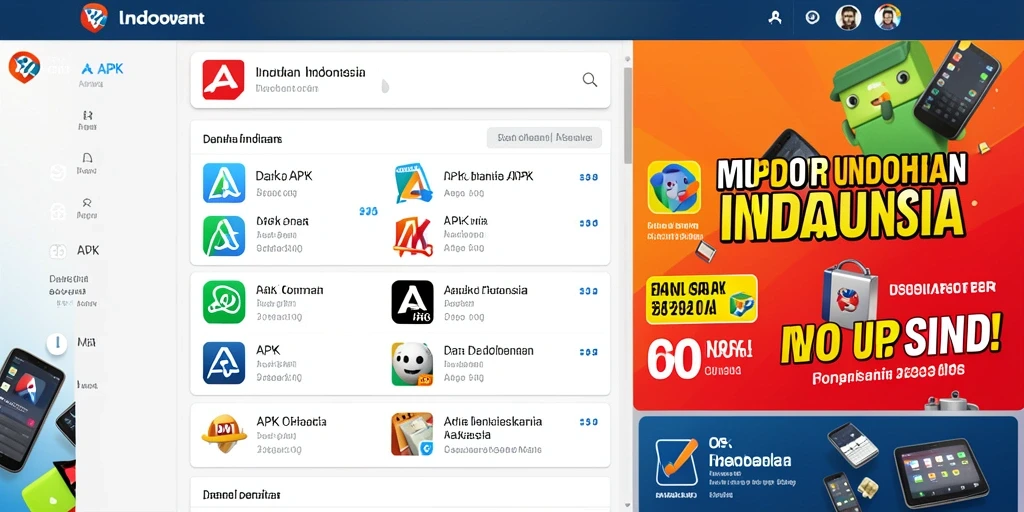Open the blue A icon beside APK
Image resolution: width=1024 pixels, height=512 pixels.
[x=224, y=363]
